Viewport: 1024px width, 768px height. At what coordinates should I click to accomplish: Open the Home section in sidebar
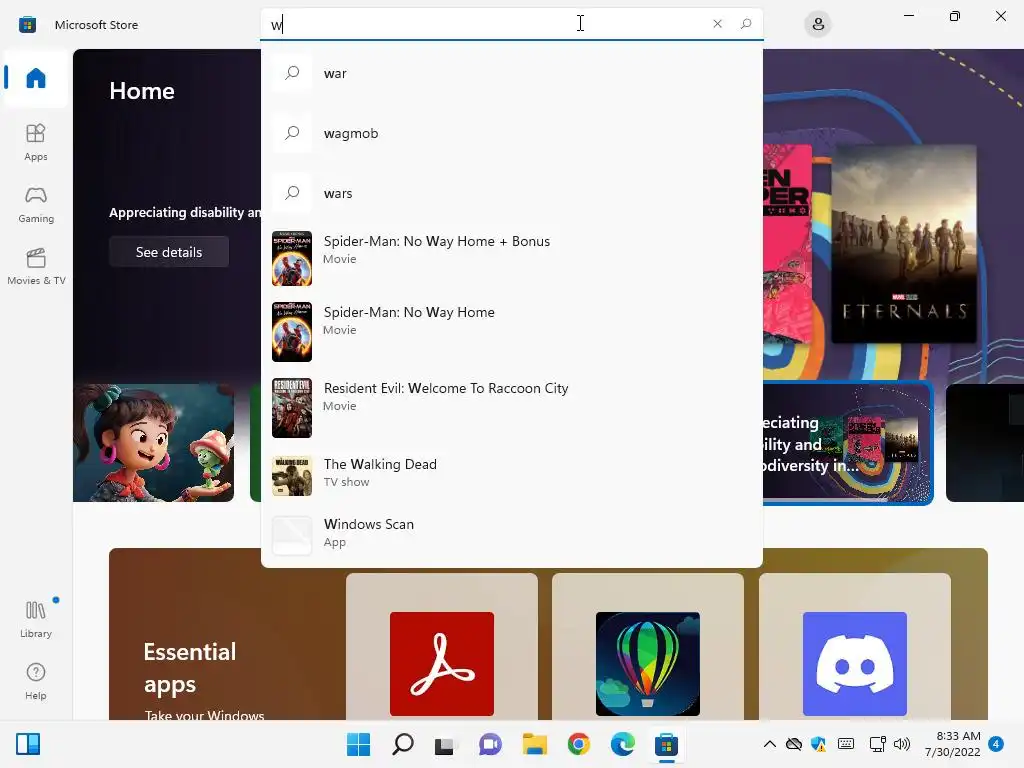pyautogui.click(x=36, y=78)
